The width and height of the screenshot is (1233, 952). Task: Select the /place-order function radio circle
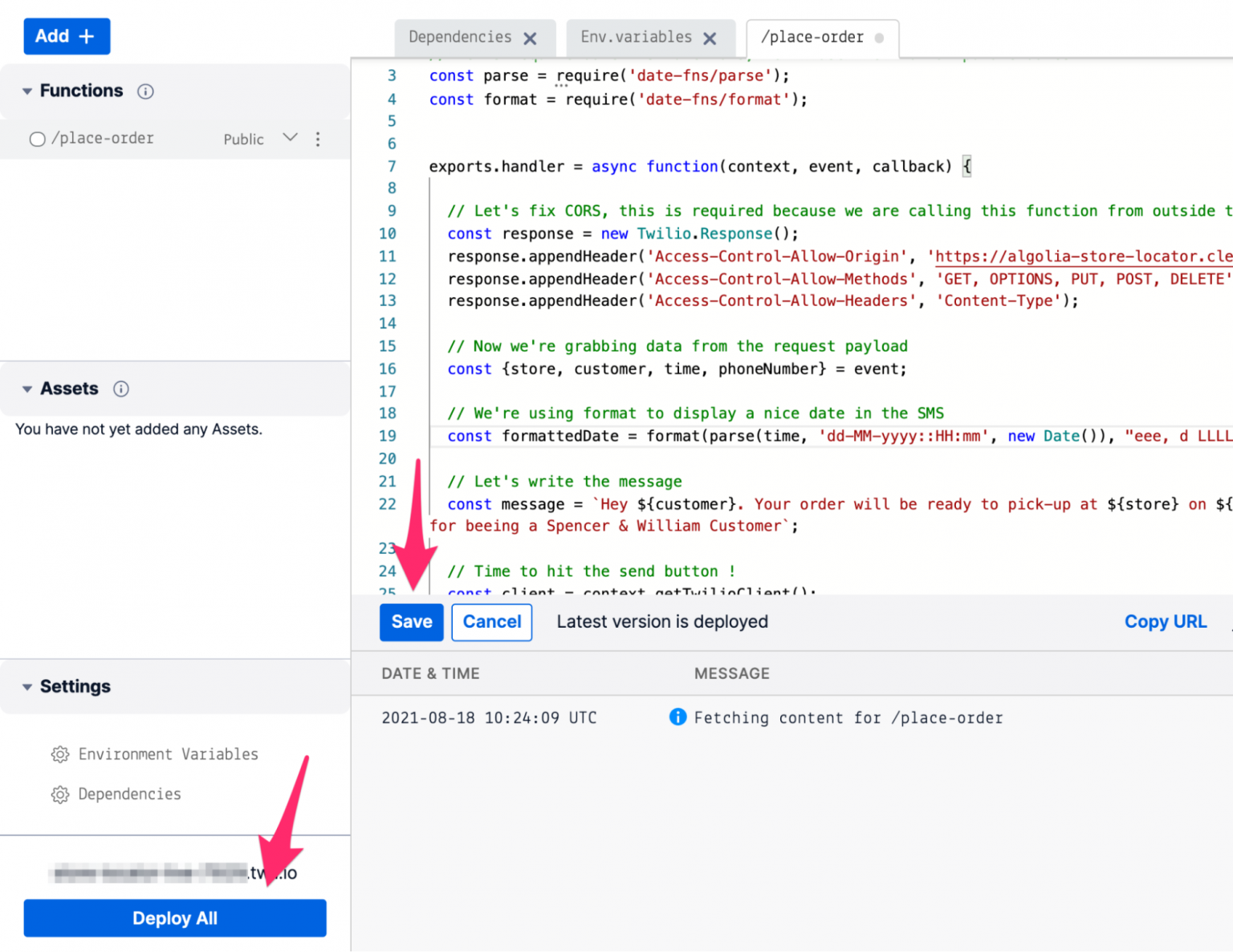click(x=37, y=139)
